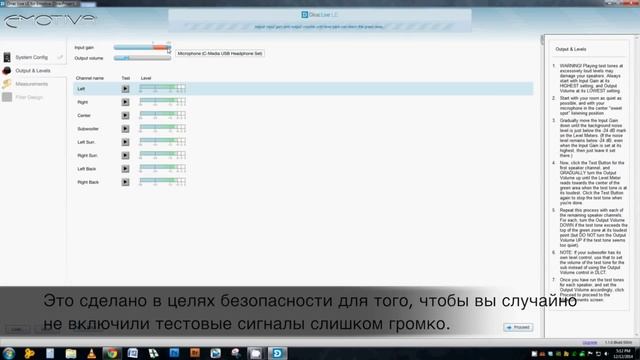Screen dimensions: 640x360
Task: Open Google Chrome from taskbar
Action: point(112,353)
